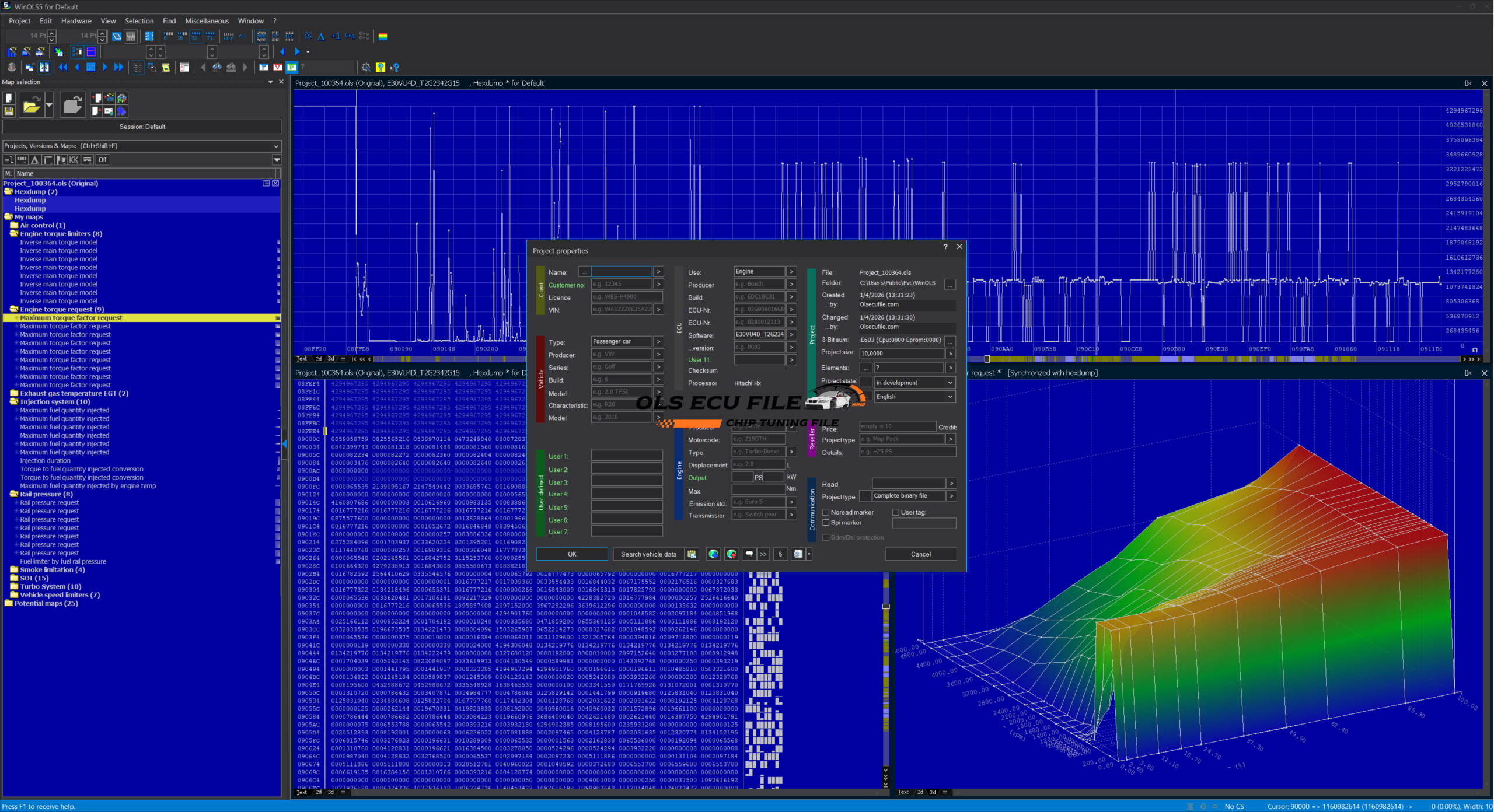
Task: Open the Miscellaneous menu
Action: [x=207, y=21]
